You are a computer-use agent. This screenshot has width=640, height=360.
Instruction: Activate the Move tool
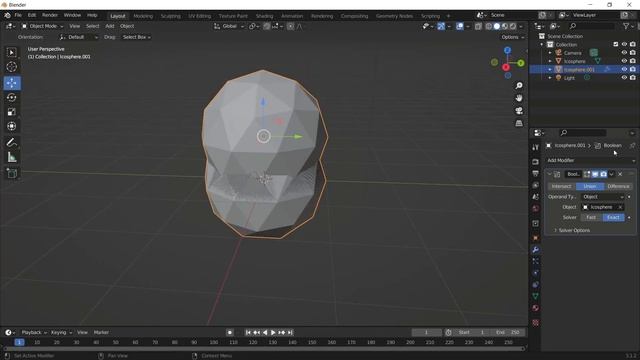point(11,83)
